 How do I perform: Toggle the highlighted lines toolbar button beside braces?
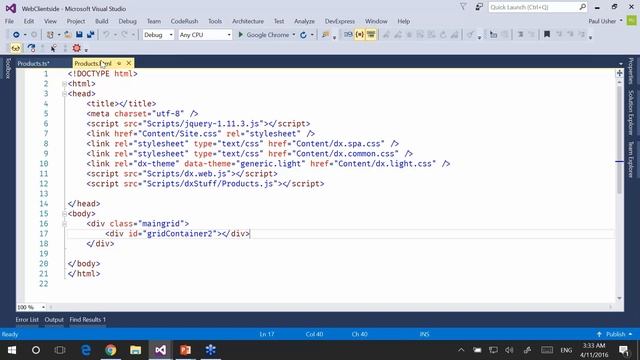tap(371, 35)
